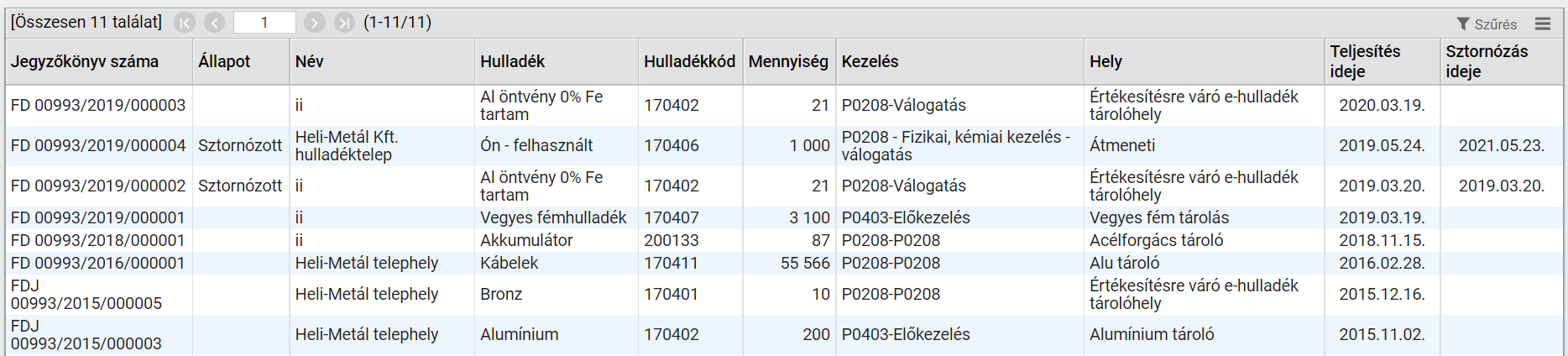Sort by Sztornózás ideje column header
Image resolution: width=1568 pixels, height=356 pixels.
1502,61
